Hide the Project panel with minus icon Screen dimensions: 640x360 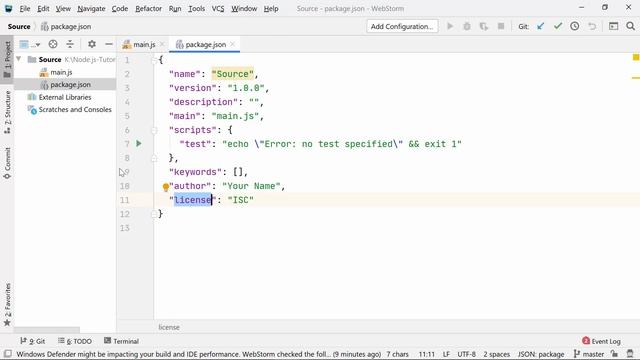tap(109, 44)
